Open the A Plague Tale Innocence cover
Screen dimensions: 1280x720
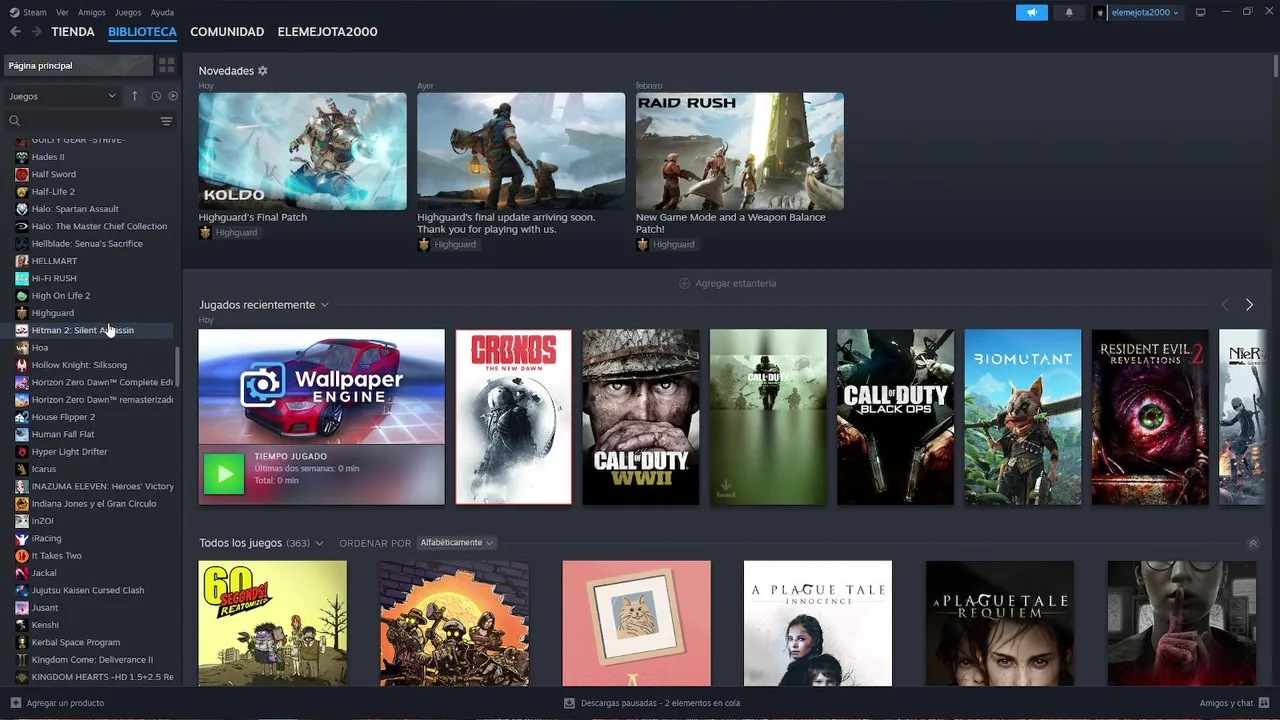click(x=818, y=623)
